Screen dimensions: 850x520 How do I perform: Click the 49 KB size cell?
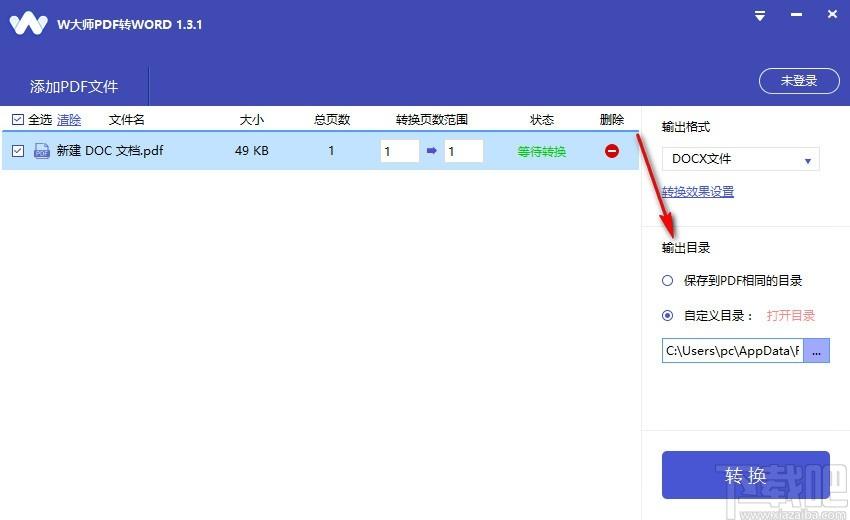point(252,151)
